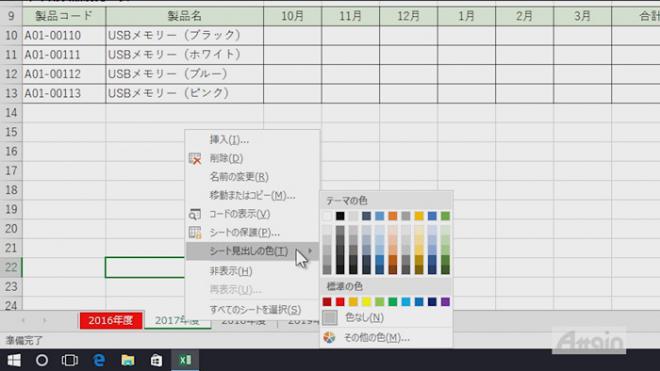Click the Excel icon on taskbar
Viewport: 660px width, 371px height.
click(x=185, y=360)
